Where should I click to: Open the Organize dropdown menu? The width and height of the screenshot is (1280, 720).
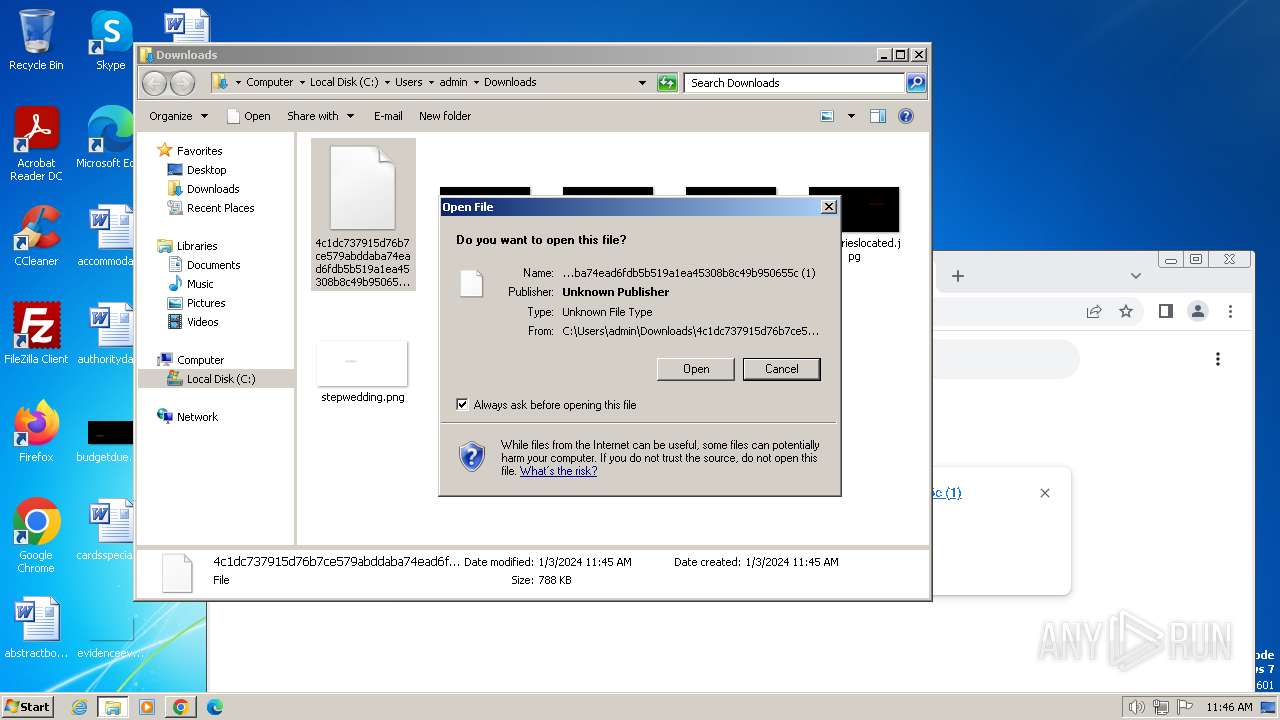[x=178, y=116]
